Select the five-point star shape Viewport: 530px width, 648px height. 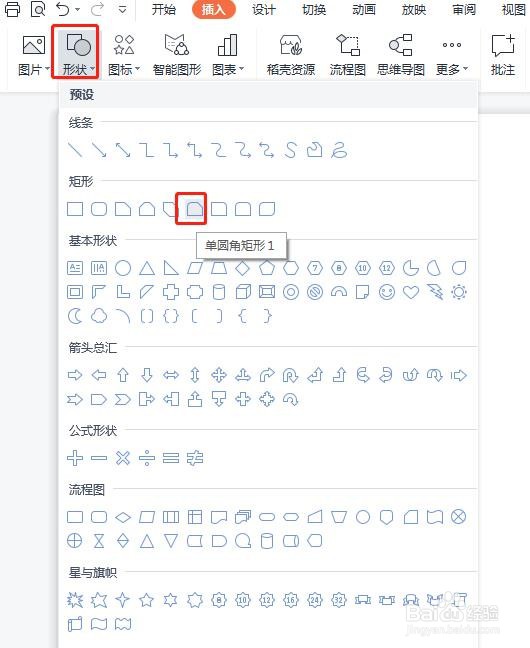146,600
